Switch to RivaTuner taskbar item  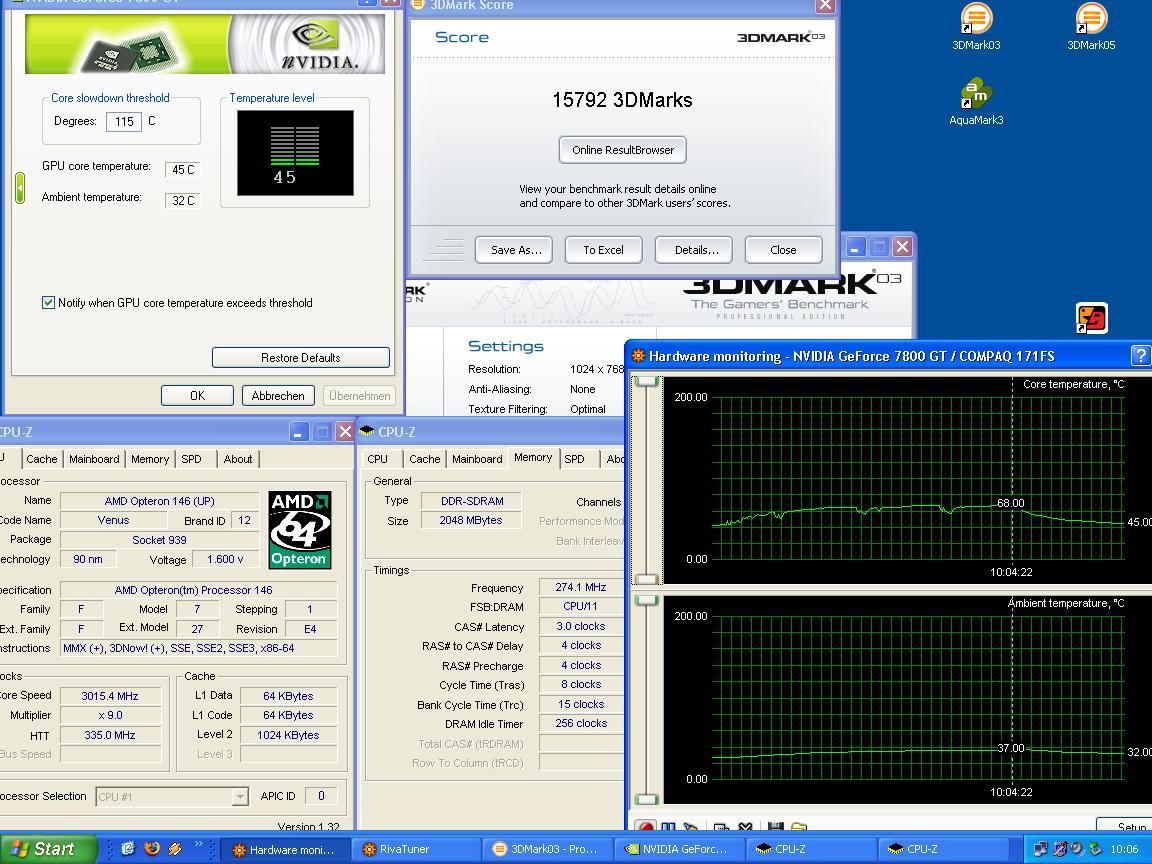click(x=415, y=849)
